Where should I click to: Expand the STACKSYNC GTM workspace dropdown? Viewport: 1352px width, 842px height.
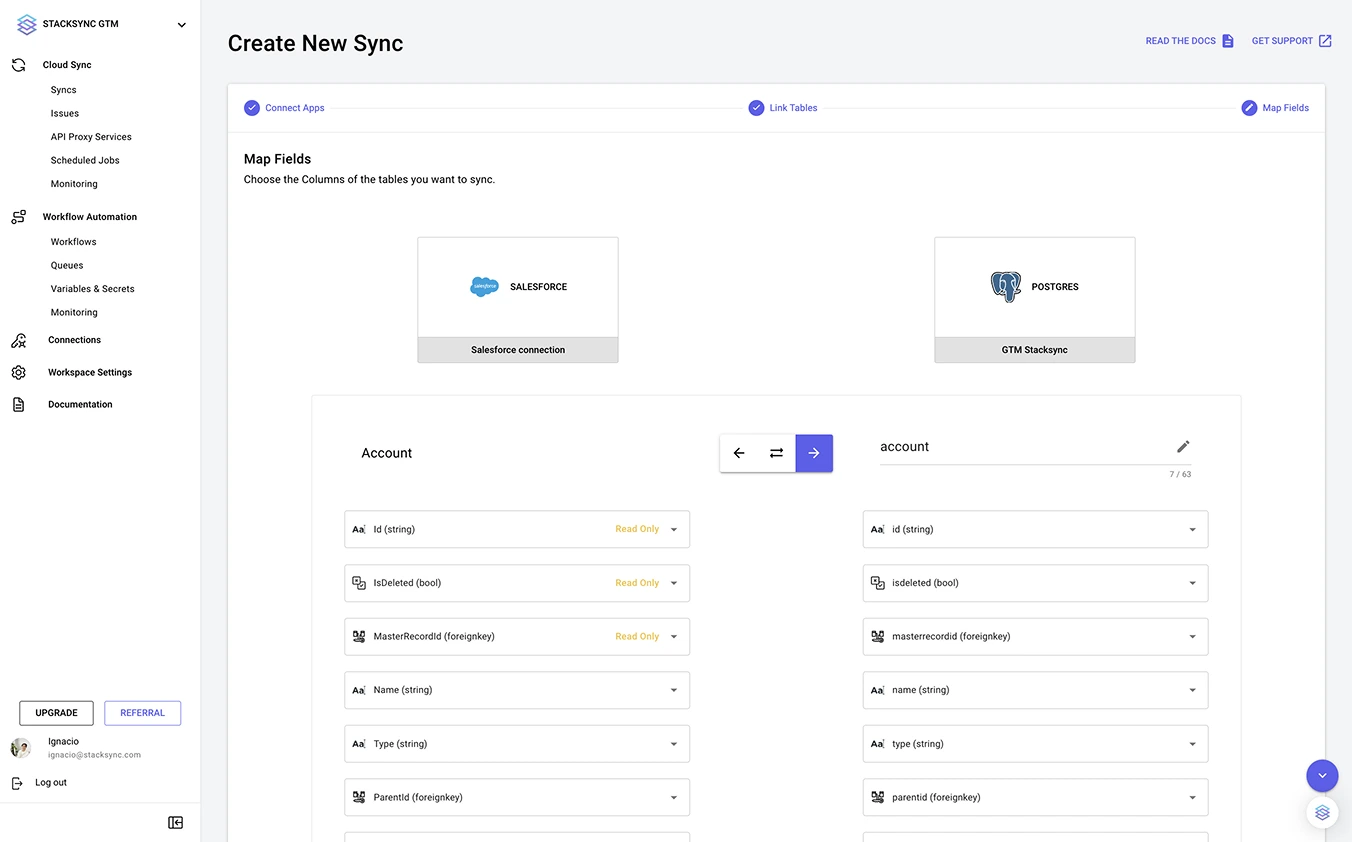click(181, 26)
